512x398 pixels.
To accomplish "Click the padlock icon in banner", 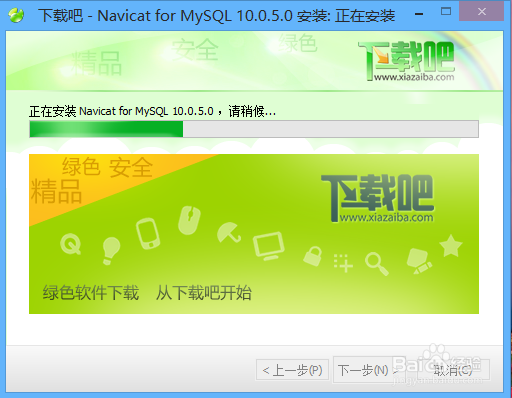I will click(x=313, y=256).
